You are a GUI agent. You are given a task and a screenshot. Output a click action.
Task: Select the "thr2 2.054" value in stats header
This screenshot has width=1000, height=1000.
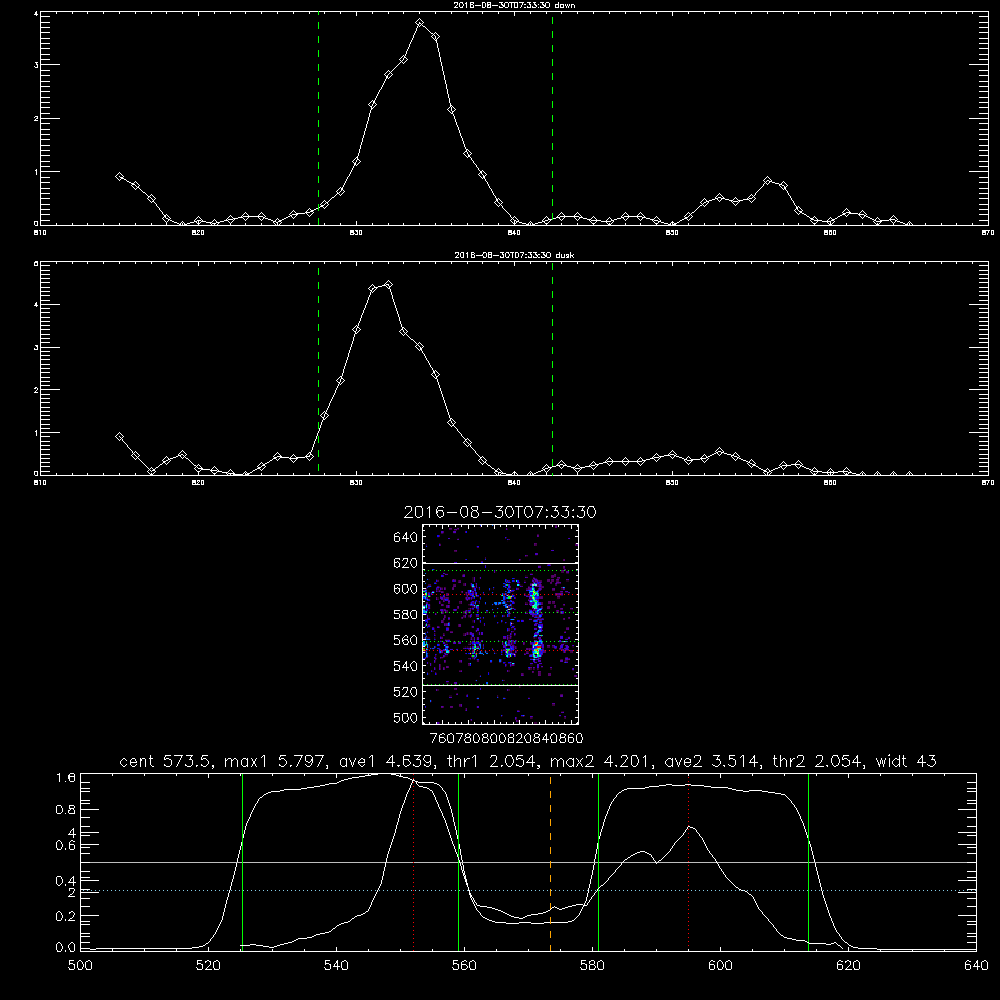[818, 761]
